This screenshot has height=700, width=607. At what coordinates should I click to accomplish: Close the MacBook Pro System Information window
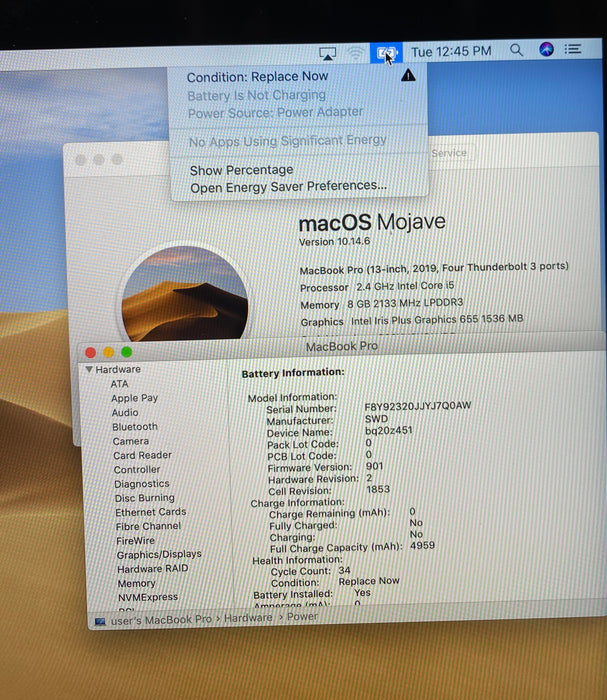[x=91, y=353]
